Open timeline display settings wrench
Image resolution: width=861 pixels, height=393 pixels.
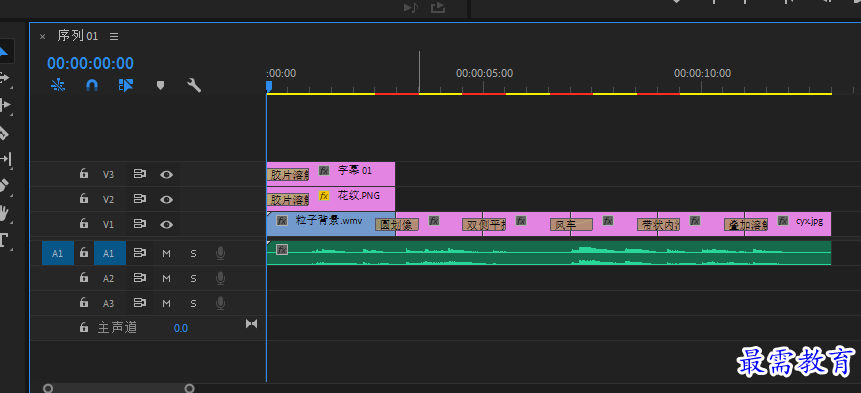194,85
